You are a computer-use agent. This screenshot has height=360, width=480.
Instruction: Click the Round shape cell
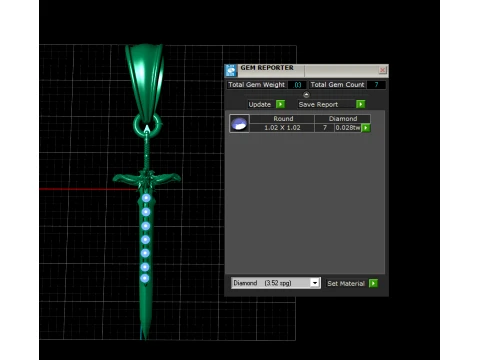click(283, 119)
